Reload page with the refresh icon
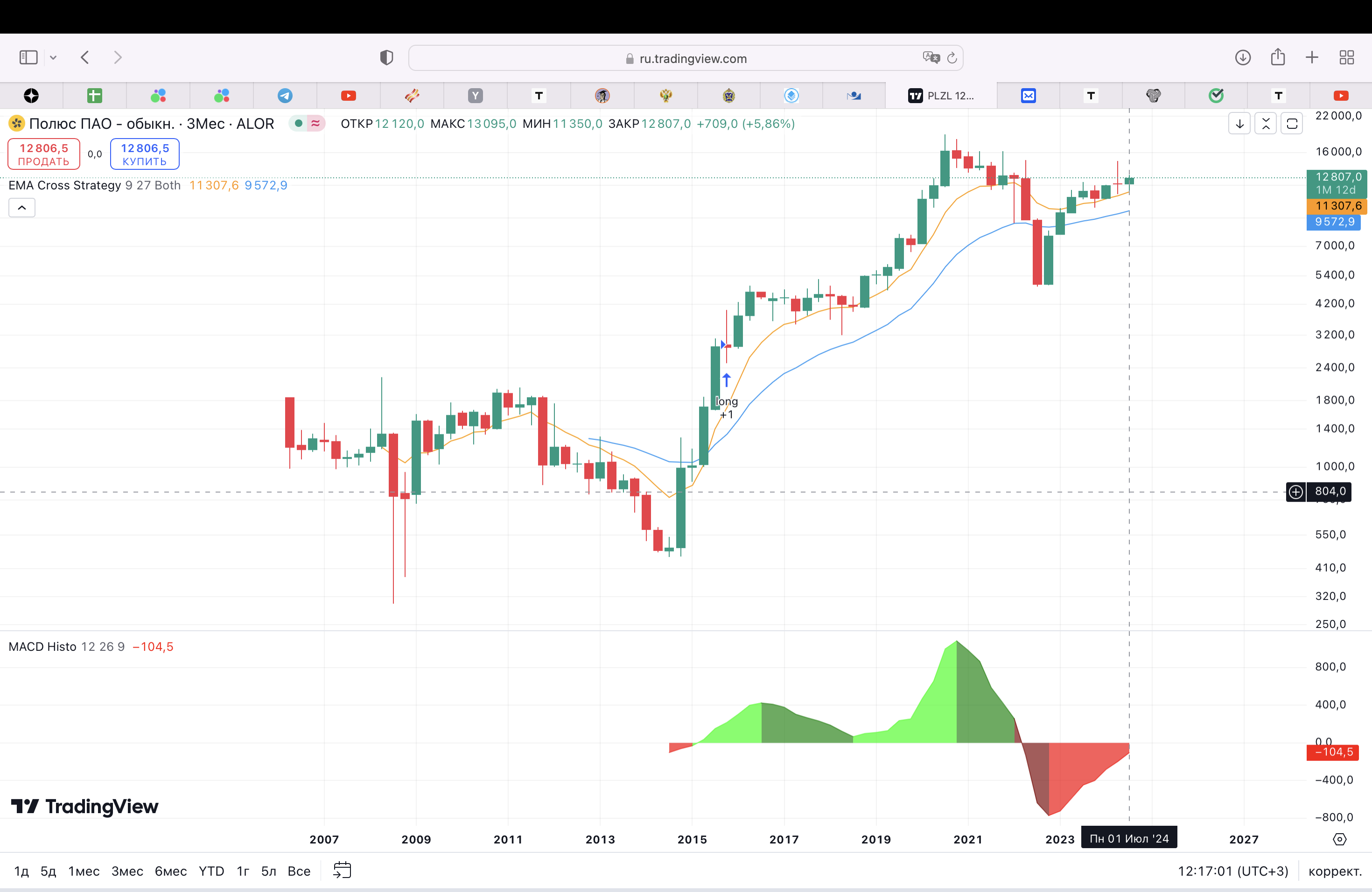This screenshot has height=892, width=1372. (x=952, y=58)
